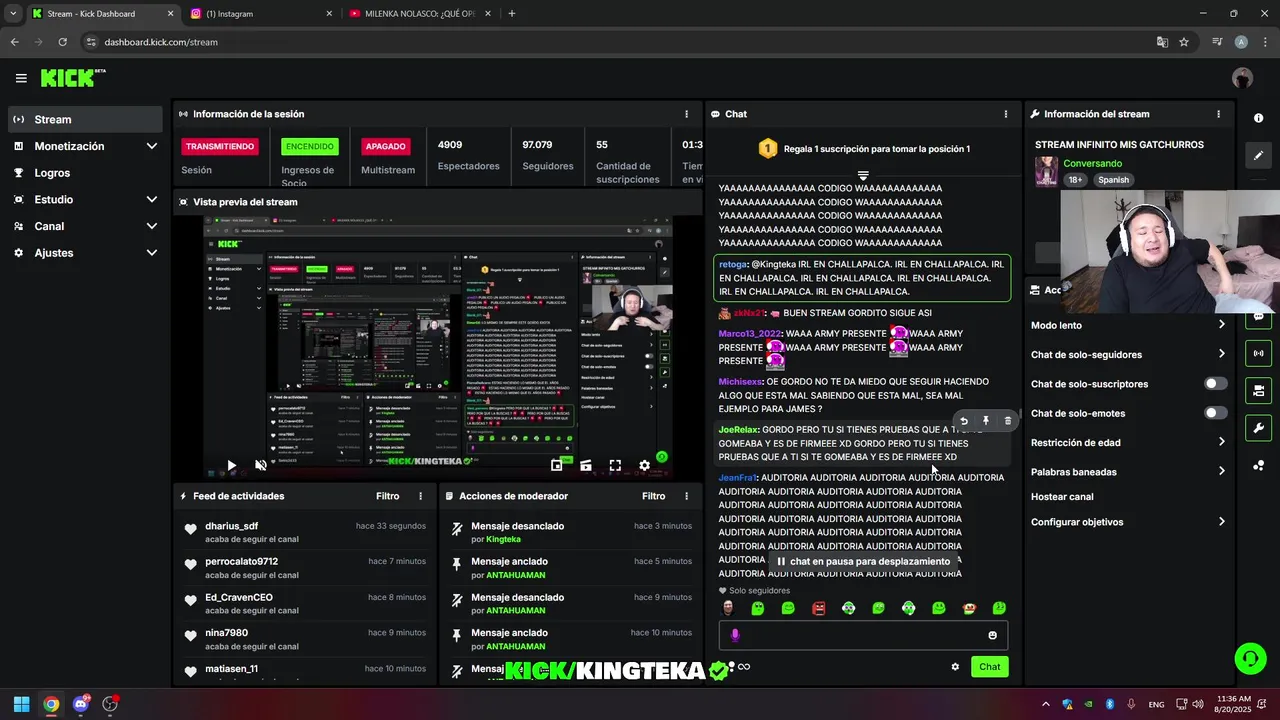The image size is (1280, 720).
Task: Open Feed de actividades three-dot menu
Action: 420,496
